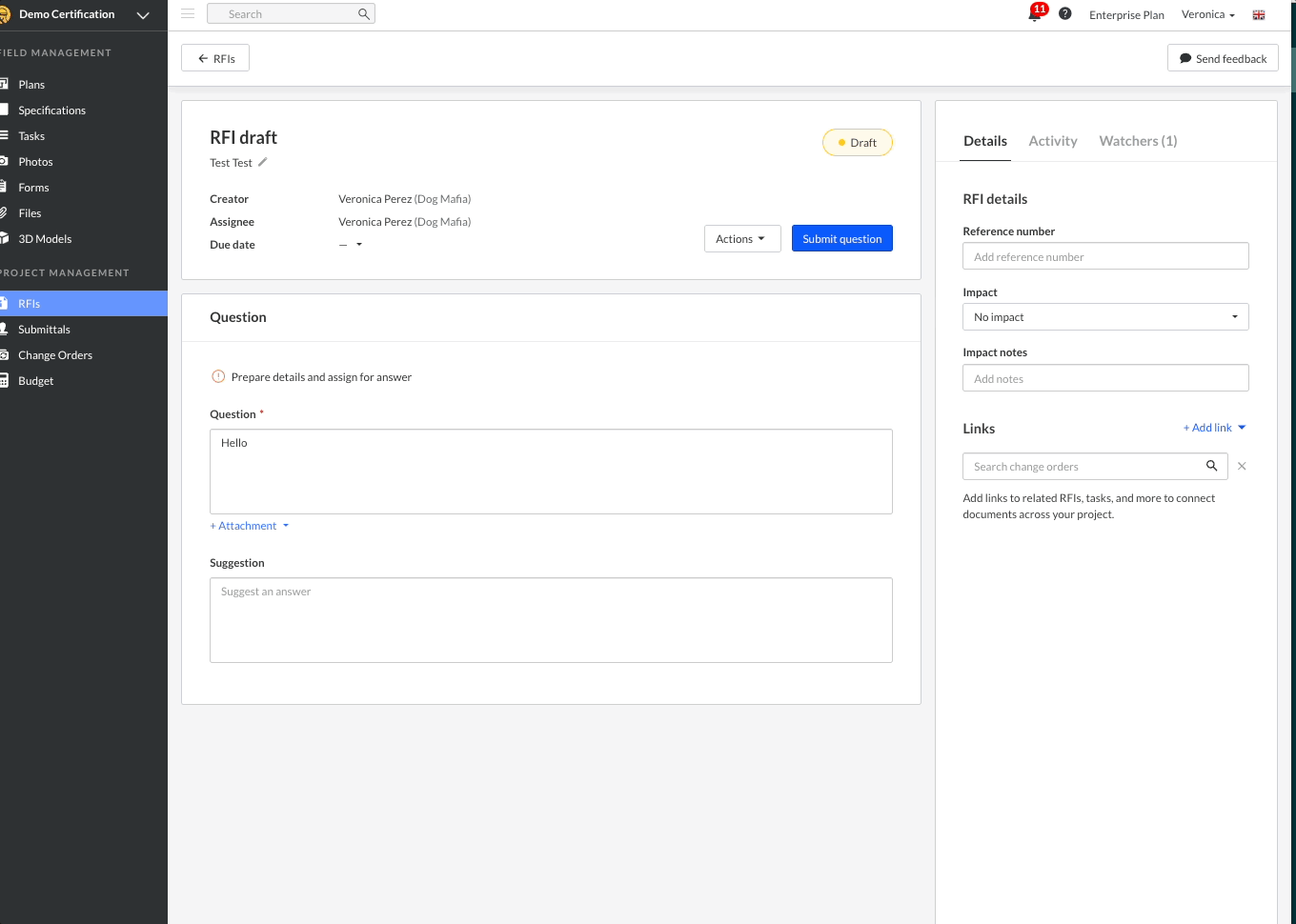Open the Attachment link under Question

[x=243, y=525]
